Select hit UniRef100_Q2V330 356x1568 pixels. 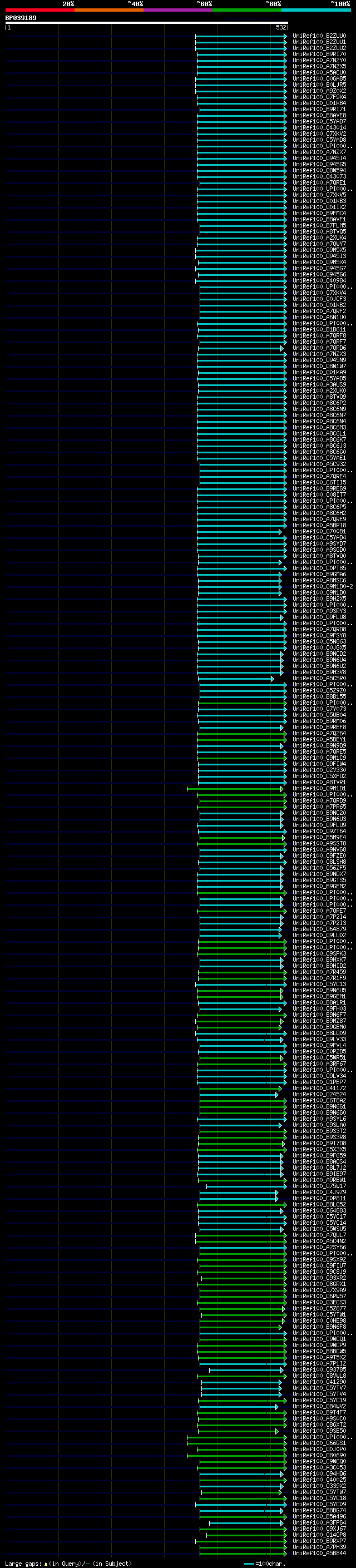[x=319, y=770]
